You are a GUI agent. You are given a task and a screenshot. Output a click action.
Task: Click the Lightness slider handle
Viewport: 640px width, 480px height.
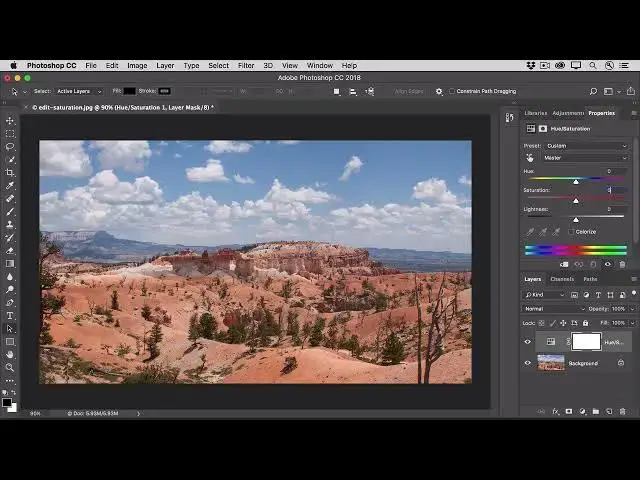pos(576,220)
